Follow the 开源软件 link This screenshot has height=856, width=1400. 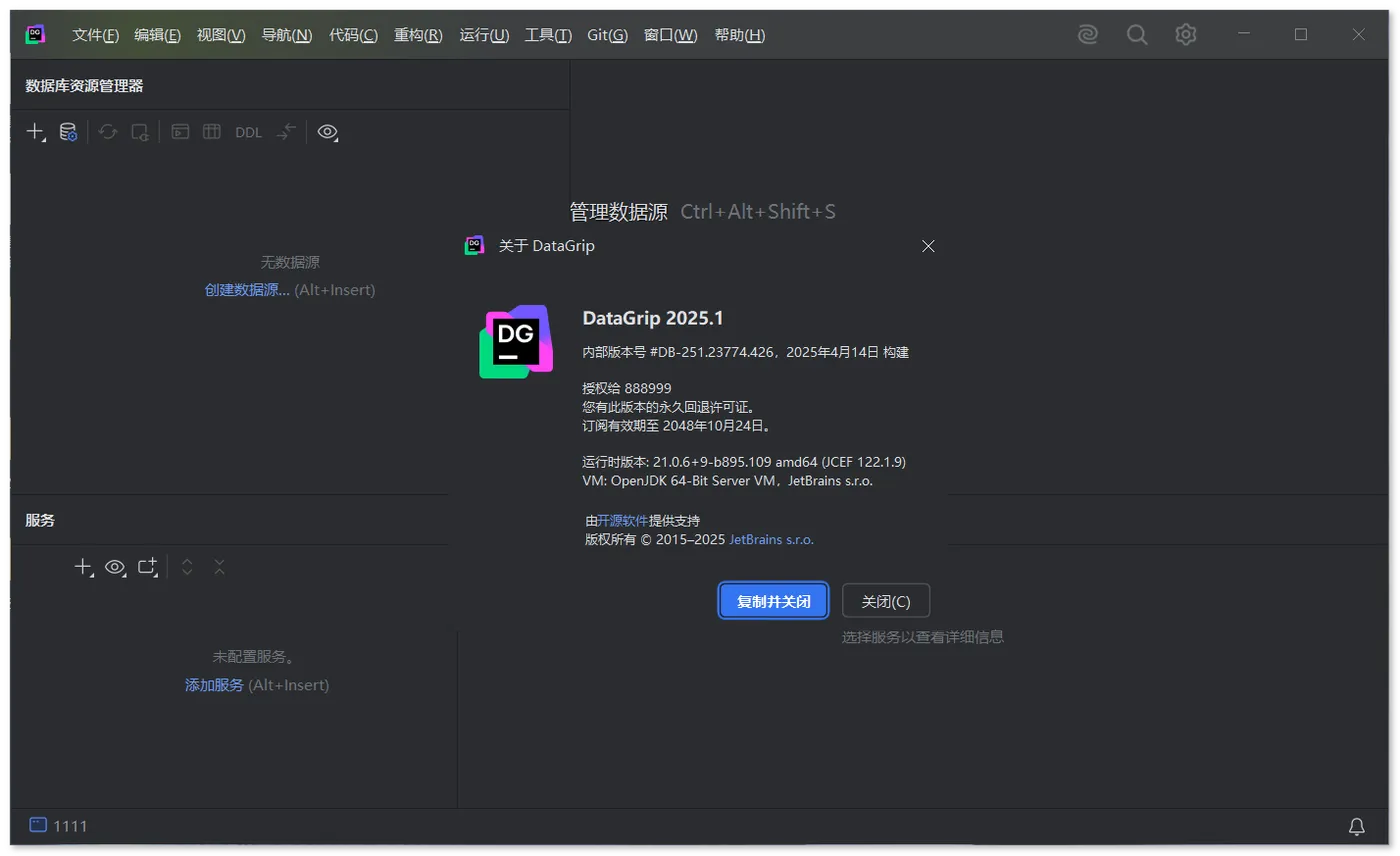[x=623, y=521]
